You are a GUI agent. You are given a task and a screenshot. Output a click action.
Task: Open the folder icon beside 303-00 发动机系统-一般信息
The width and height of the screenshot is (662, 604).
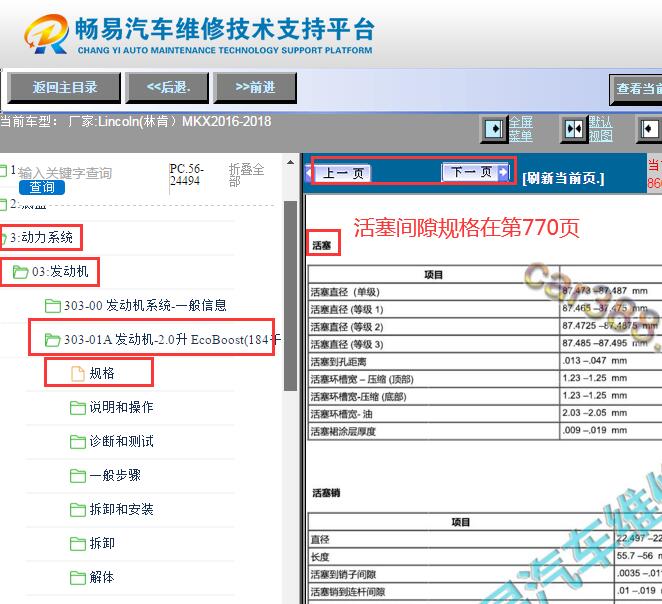(52, 306)
